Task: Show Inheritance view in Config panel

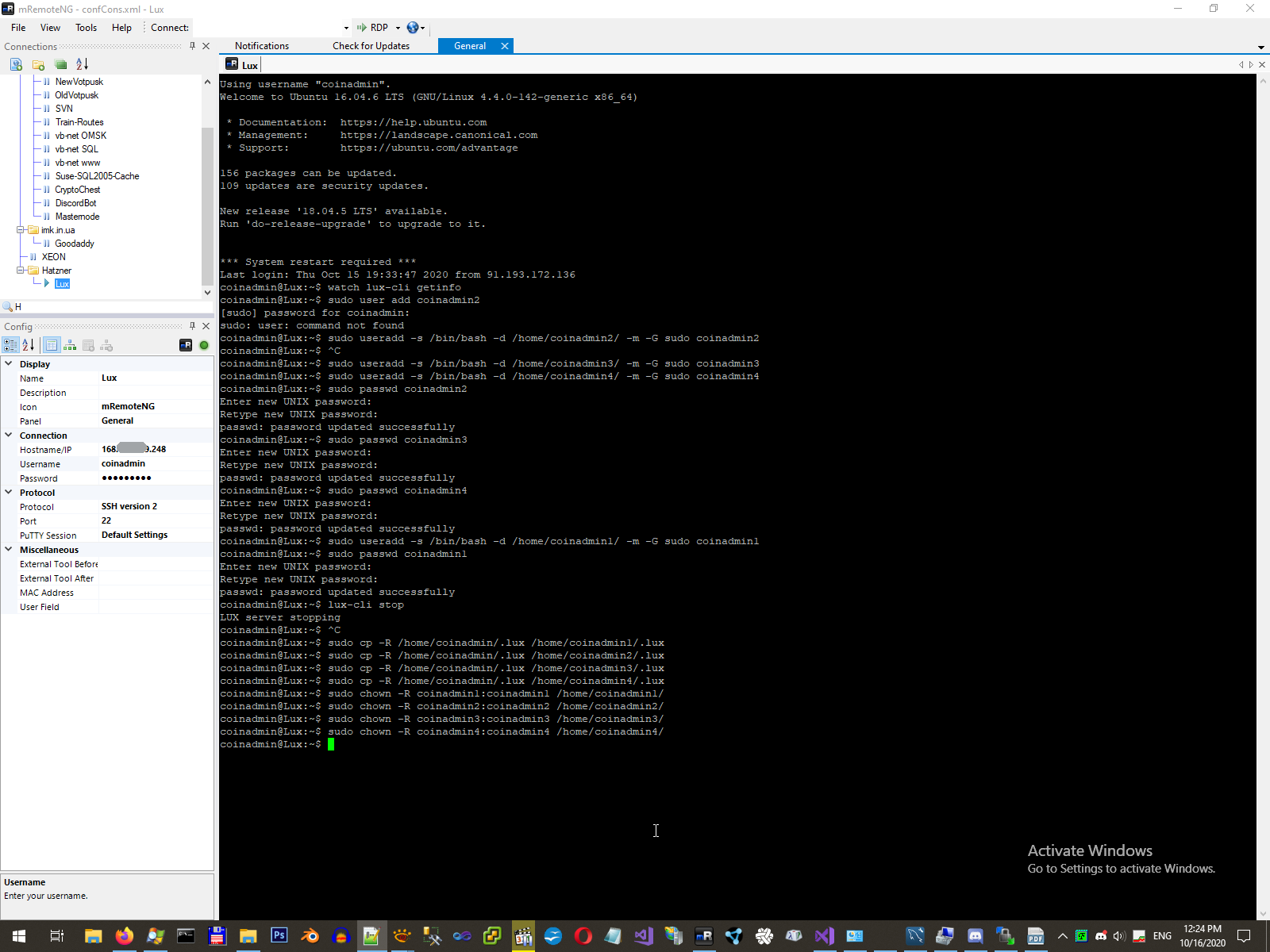Action: tap(70, 345)
